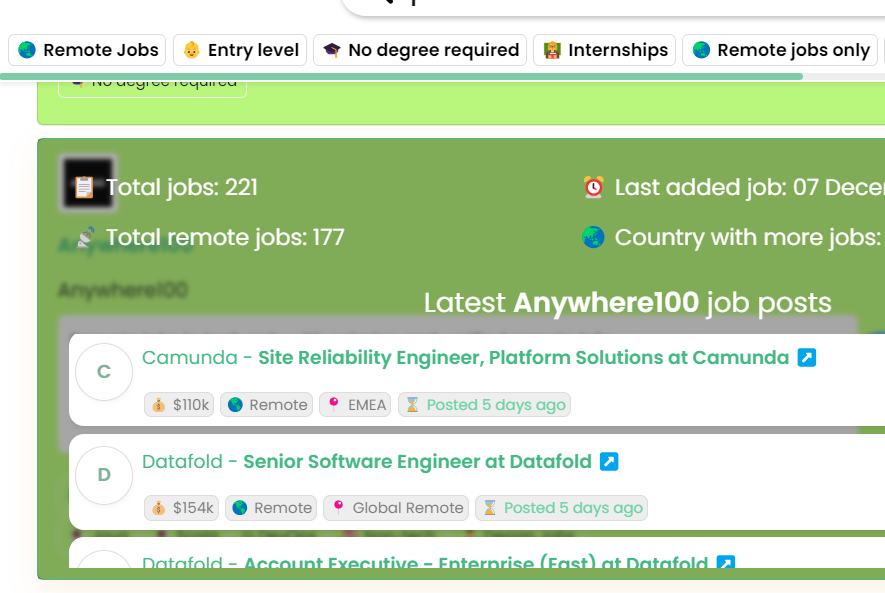
Task: Click the alarm clock icon beside Last added job
Action: [593, 187]
